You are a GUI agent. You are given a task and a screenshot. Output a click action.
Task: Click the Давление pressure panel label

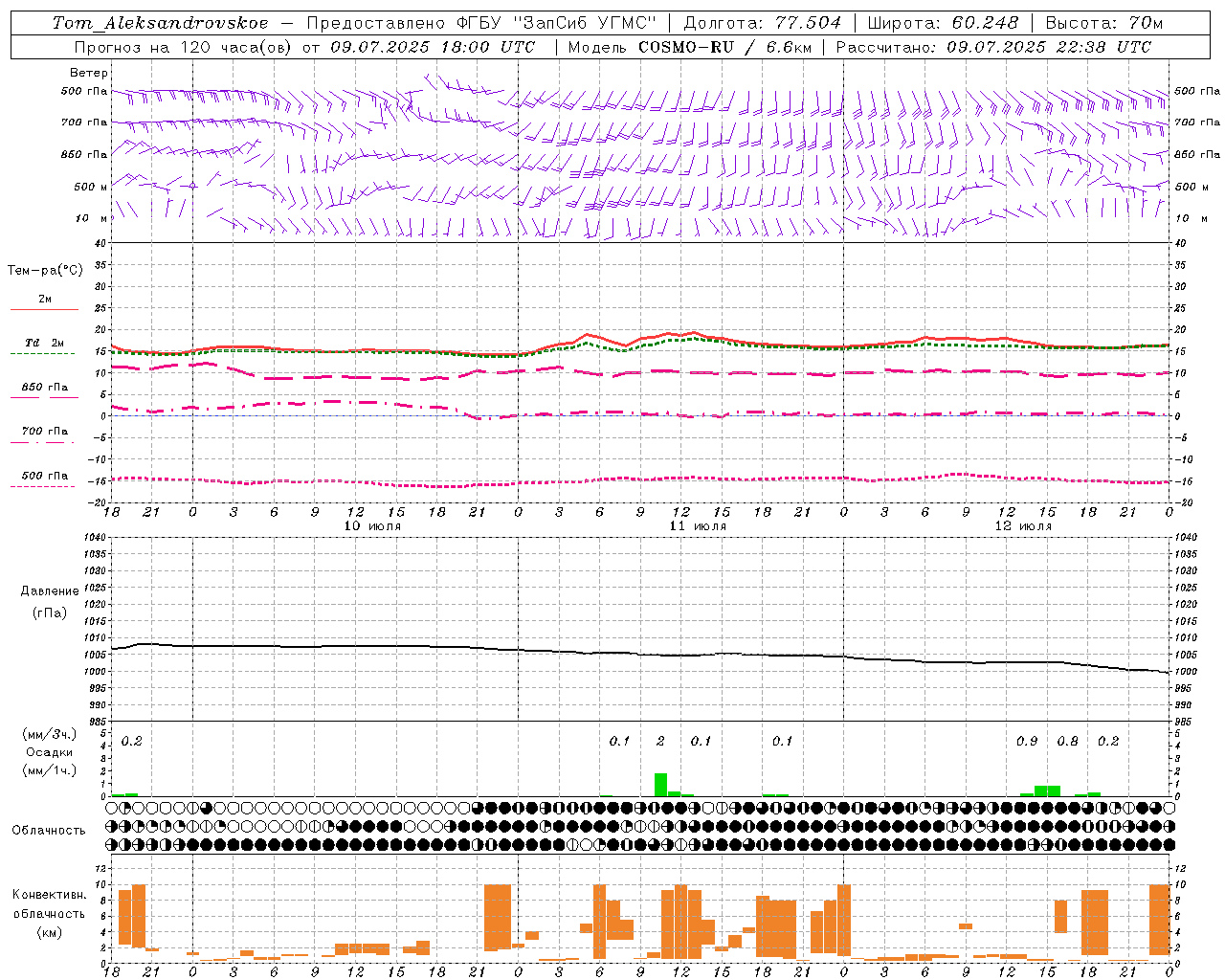click(50, 591)
